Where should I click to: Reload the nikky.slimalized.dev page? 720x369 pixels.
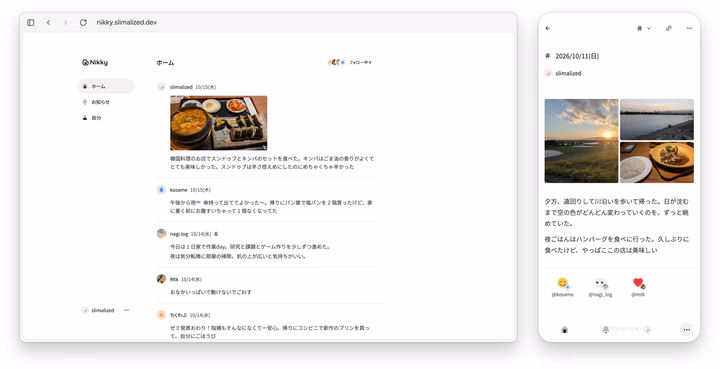83,22
